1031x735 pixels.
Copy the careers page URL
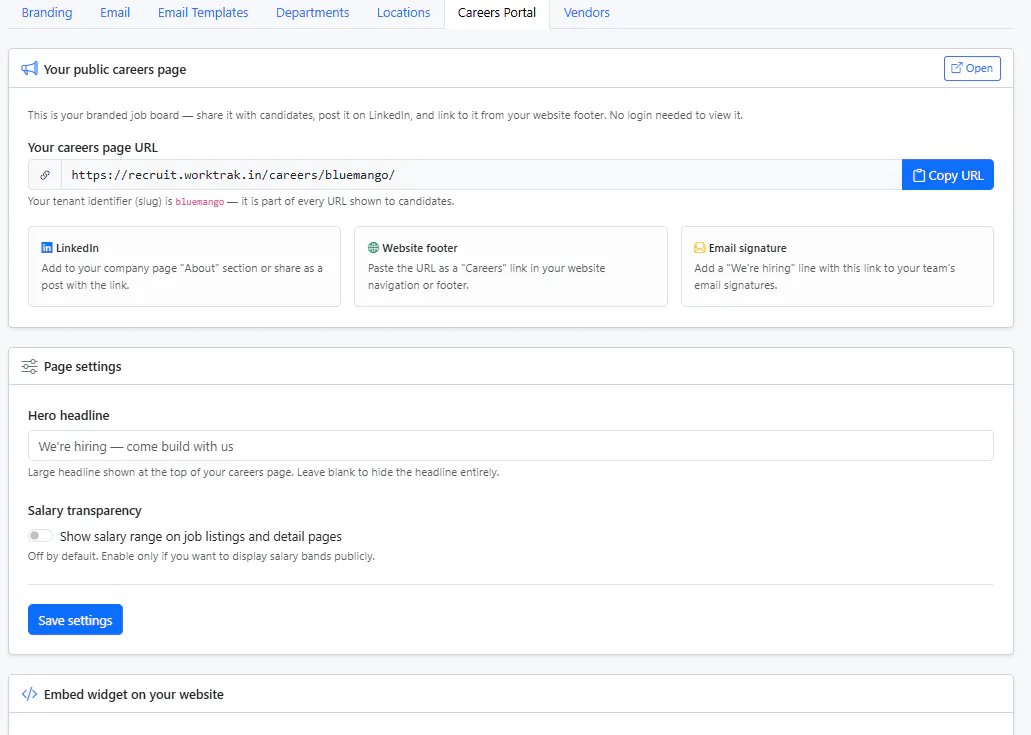click(947, 175)
